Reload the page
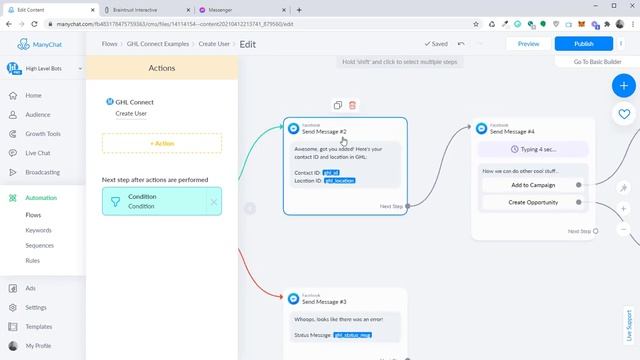This screenshot has height=360, width=640. click(x=34, y=24)
